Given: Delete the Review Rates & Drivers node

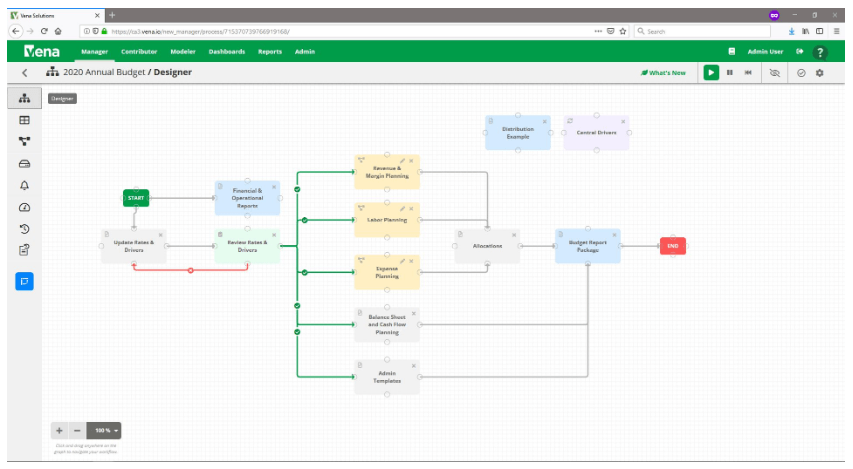Looking at the screenshot, I should point(274,234).
